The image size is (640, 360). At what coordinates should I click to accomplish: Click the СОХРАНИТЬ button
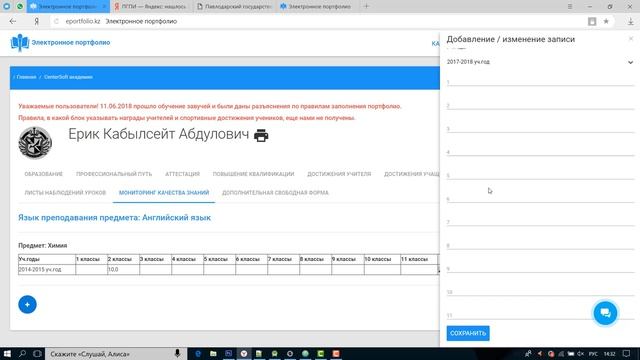pyautogui.click(x=468, y=333)
